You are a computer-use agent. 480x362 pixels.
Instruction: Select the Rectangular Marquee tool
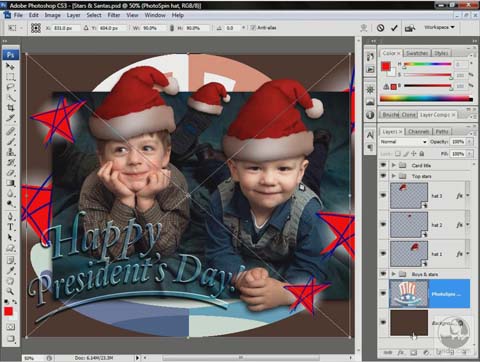click(10, 77)
